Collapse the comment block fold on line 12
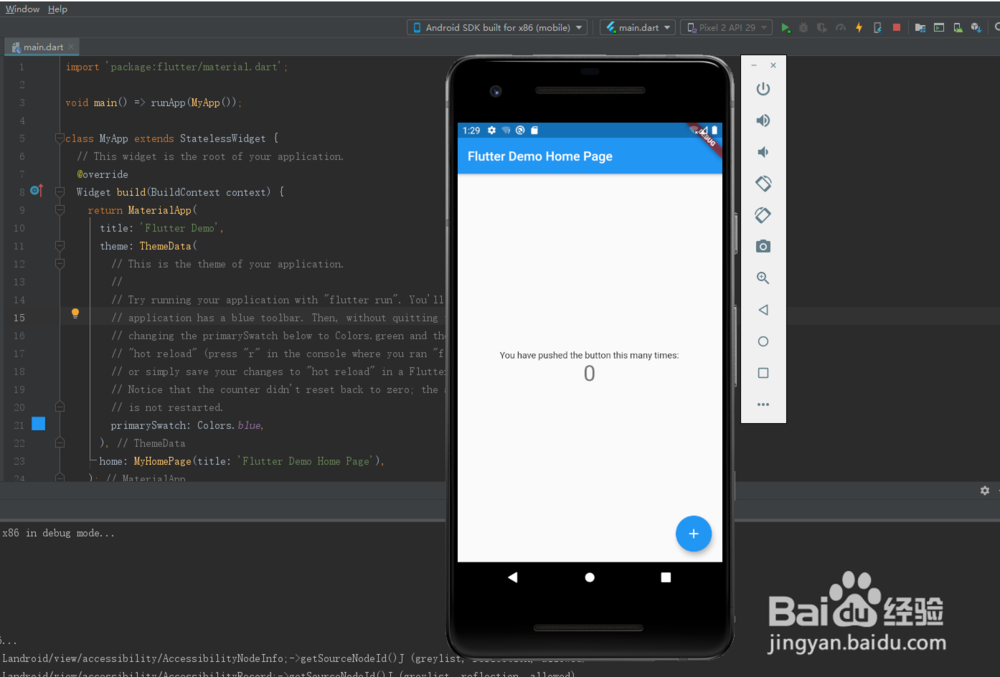 pos(59,263)
